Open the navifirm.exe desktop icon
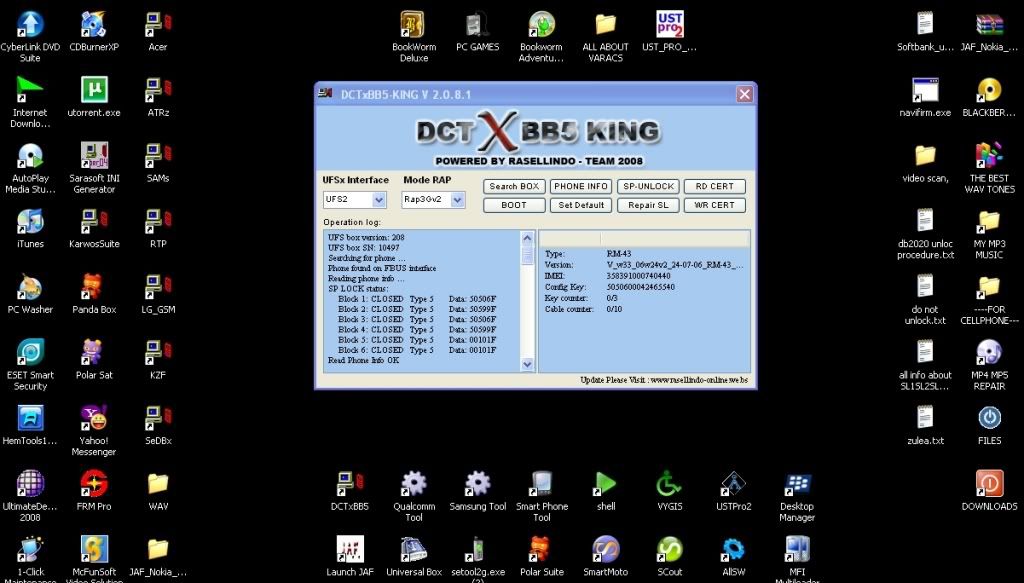Screen dimensions: 1024x583 (x=925, y=90)
